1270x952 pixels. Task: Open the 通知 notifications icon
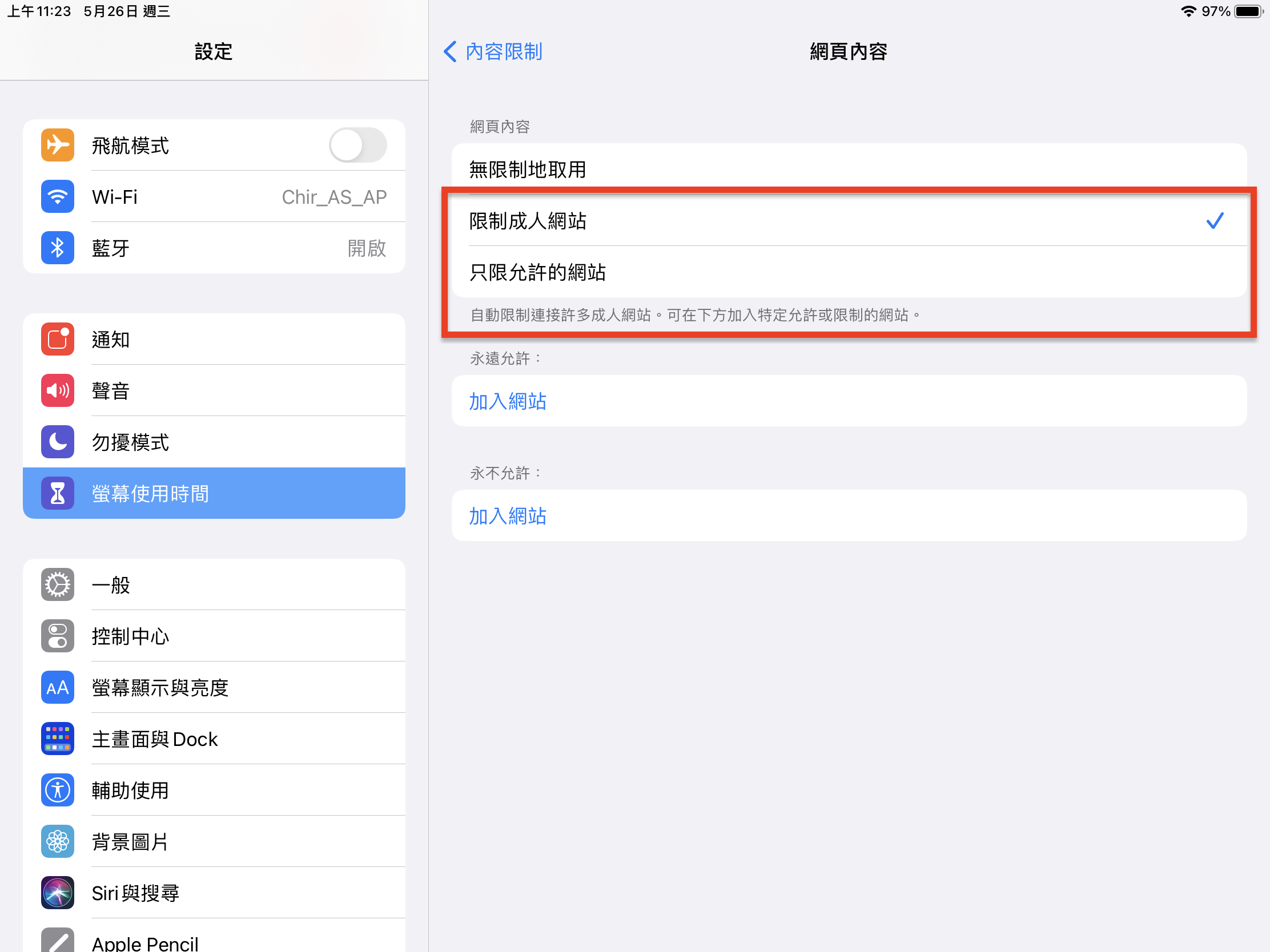click(x=58, y=339)
